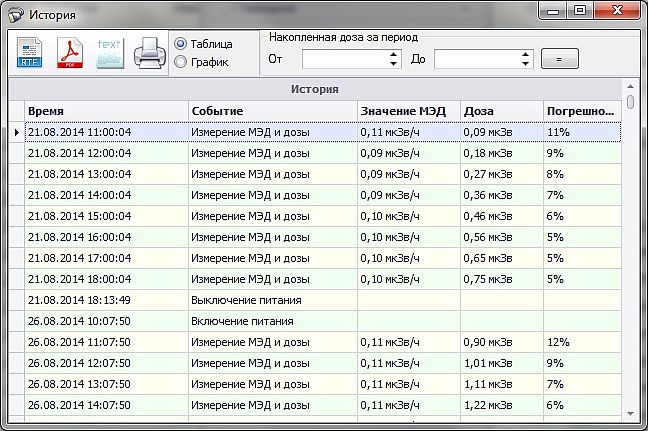Image resolution: width=648 pixels, height=431 pixels.
Task: Click the dose cell 0,65 мкЗв
Action: point(502,258)
